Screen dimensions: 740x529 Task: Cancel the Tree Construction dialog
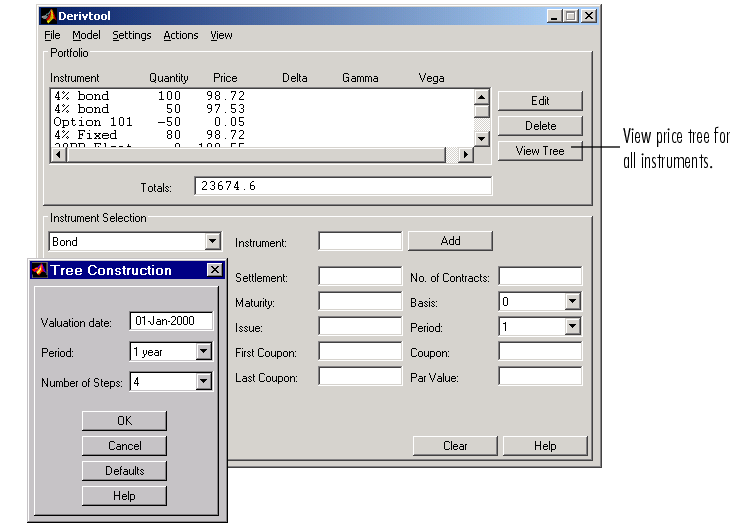pyautogui.click(x=125, y=446)
